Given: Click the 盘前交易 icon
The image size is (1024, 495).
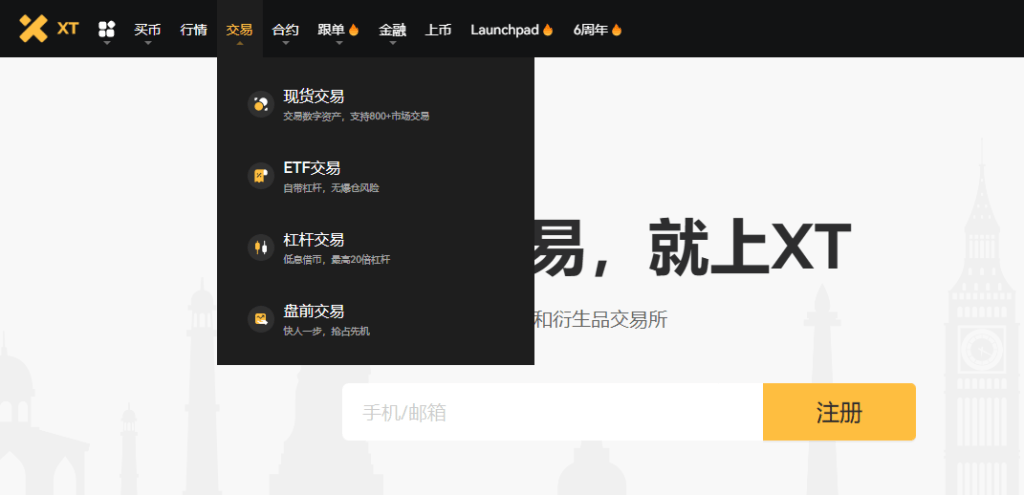Looking at the screenshot, I should 260,319.
